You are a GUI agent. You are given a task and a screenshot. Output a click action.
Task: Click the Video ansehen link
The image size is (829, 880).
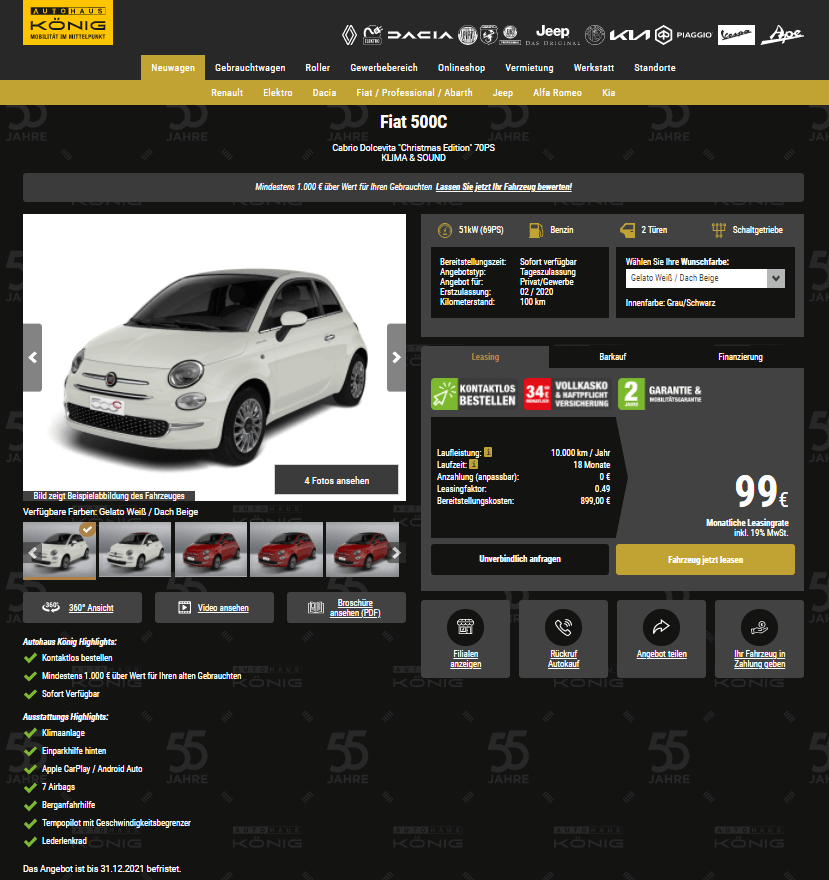(223, 608)
